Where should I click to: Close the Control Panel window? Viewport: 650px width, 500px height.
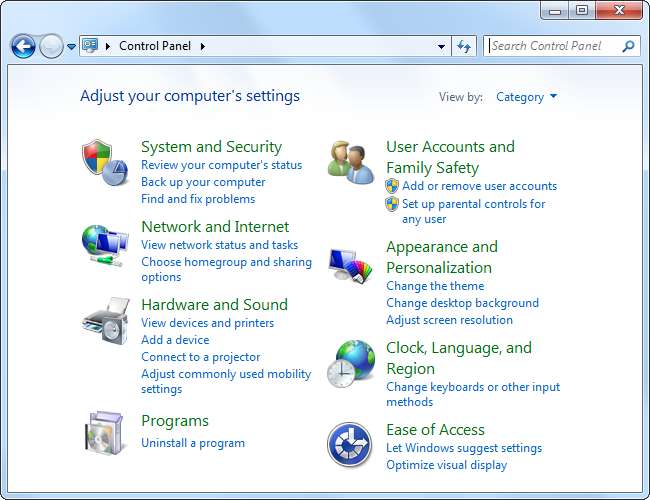coord(619,10)
